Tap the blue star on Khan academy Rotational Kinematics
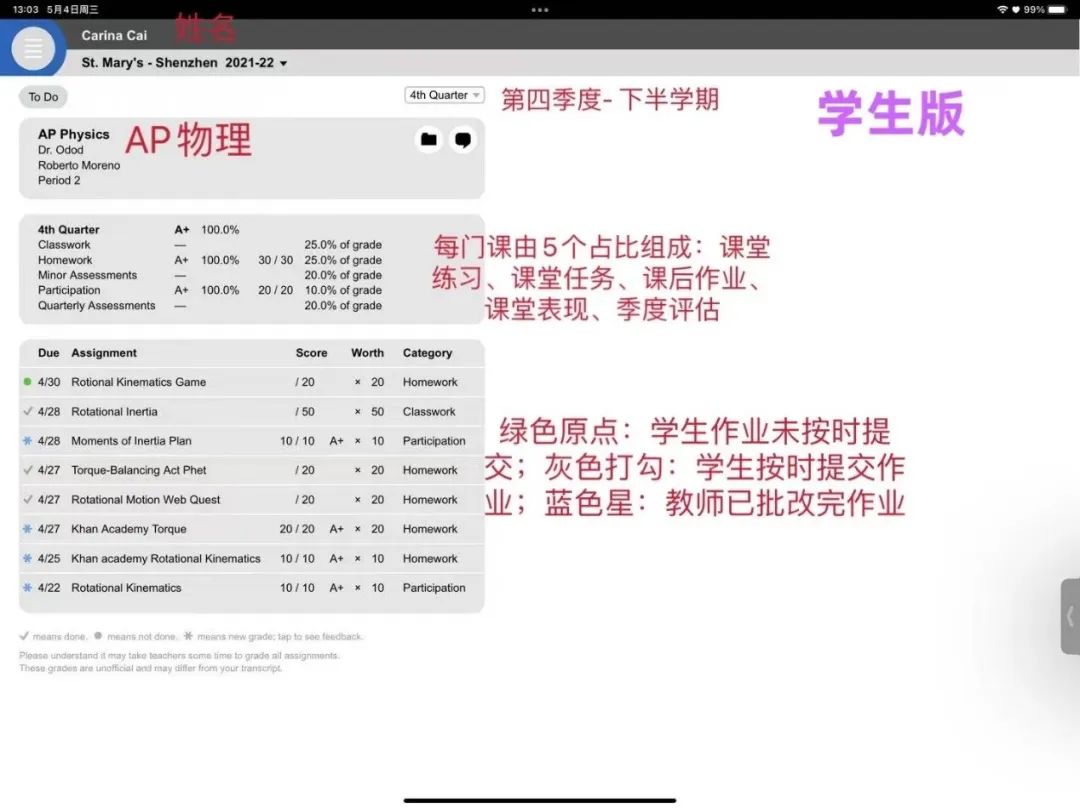Screen dimensions: 1080x809 click(28, 558)
